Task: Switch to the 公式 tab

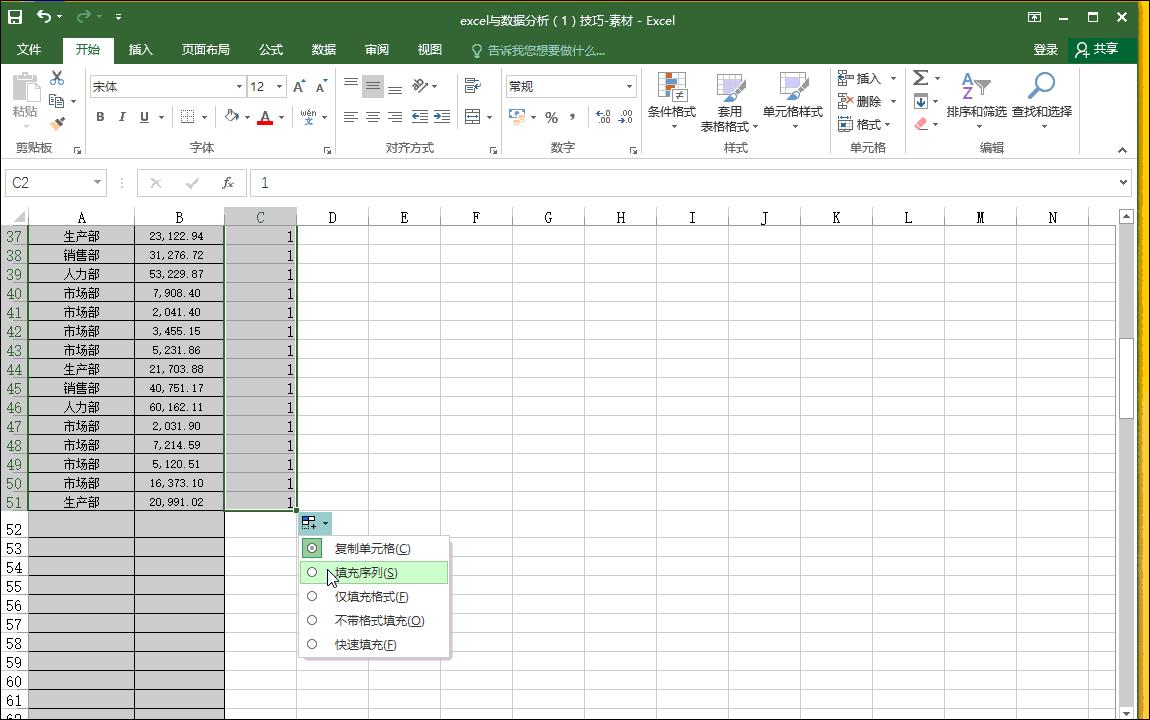Action: (x=271, y=50)
